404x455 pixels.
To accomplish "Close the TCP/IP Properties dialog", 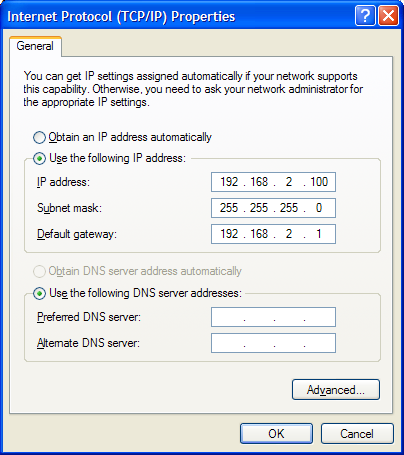I will point(388,16).
